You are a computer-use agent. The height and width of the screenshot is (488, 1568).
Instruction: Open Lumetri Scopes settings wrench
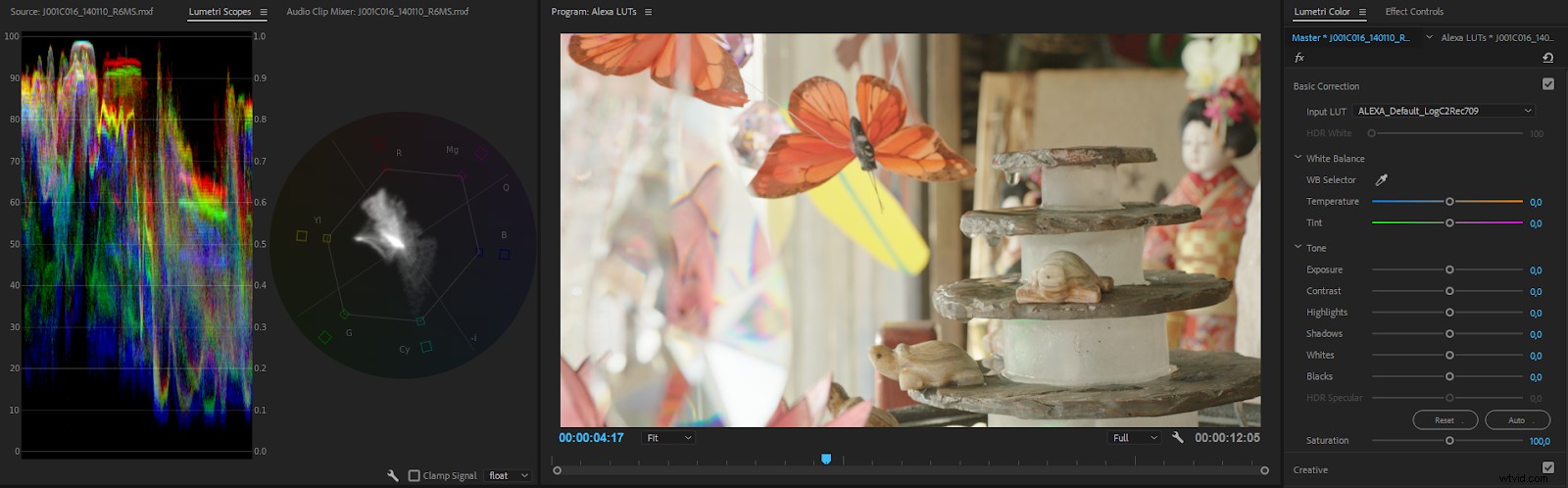[x=393, y=475]
